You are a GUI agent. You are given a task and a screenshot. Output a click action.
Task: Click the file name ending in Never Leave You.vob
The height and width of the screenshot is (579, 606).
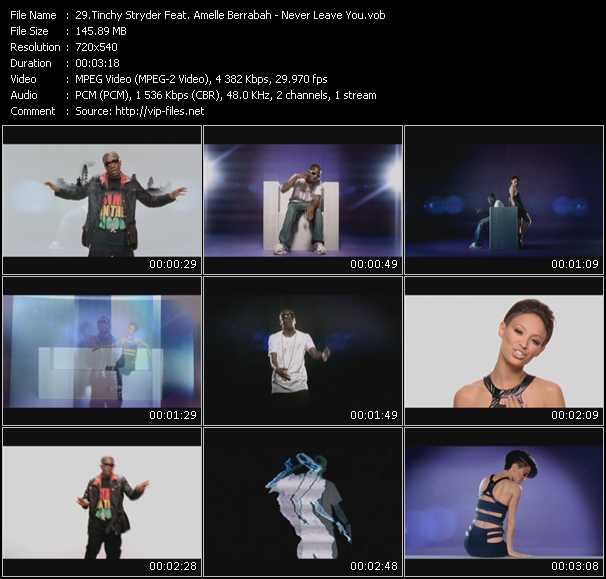tap(230, 15)
